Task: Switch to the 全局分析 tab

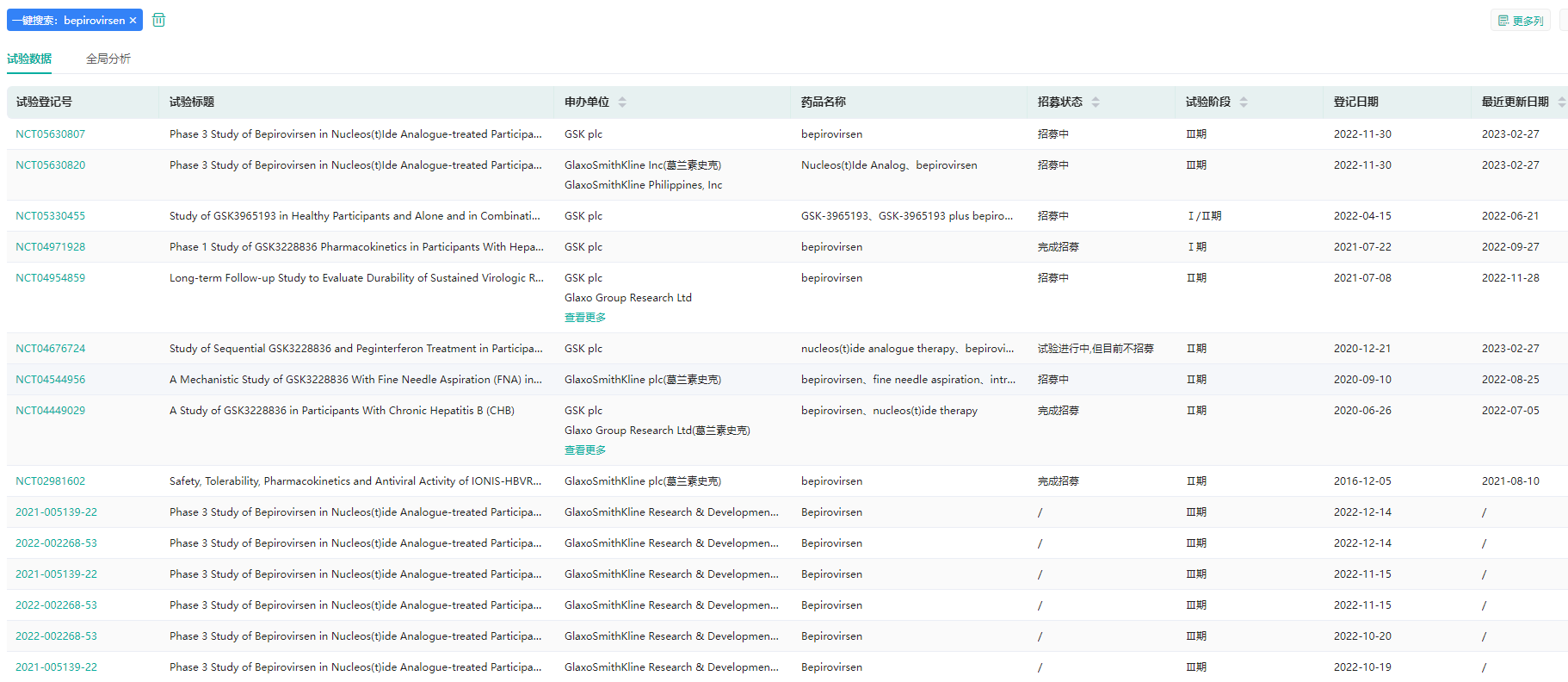Action: 108,59
